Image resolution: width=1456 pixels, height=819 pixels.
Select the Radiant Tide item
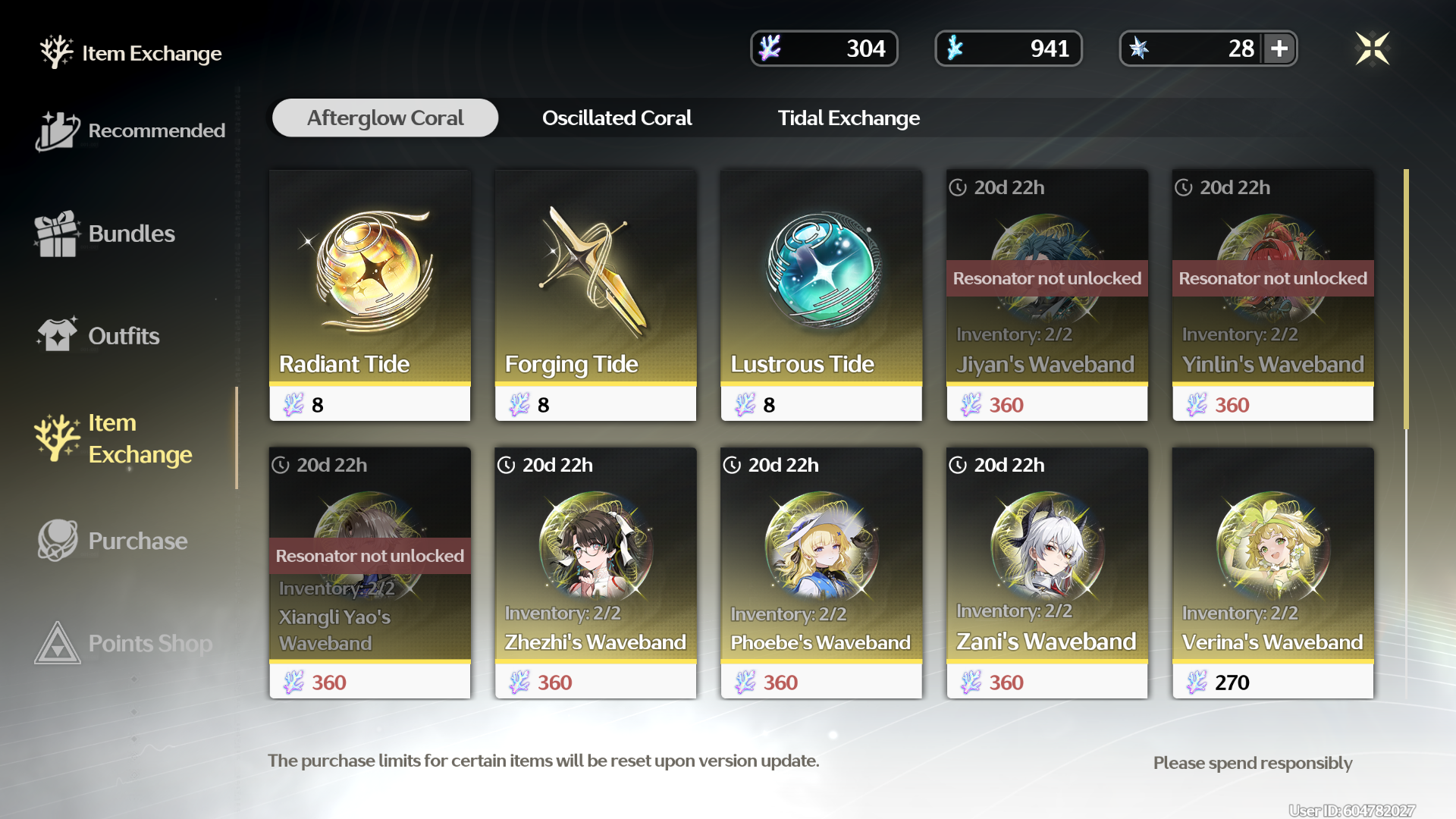[370, 295]
